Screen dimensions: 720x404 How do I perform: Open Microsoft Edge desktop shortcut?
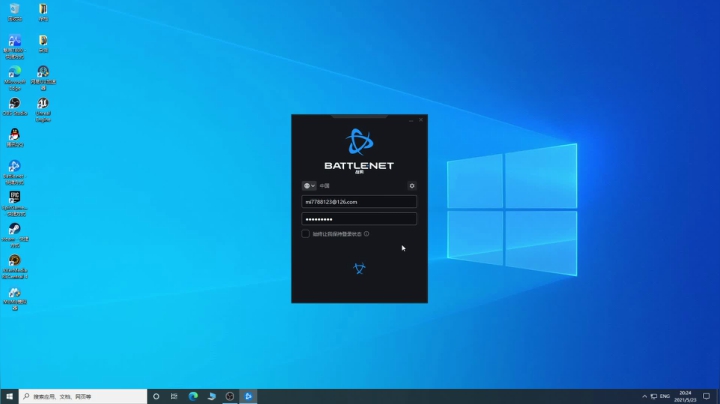(15, 79)
